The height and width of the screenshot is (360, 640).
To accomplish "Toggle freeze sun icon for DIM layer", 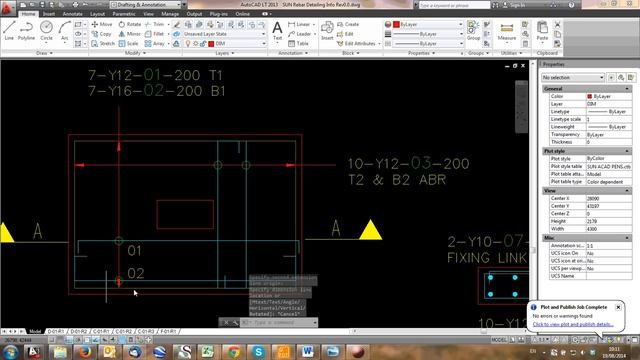I will point(195,43).
